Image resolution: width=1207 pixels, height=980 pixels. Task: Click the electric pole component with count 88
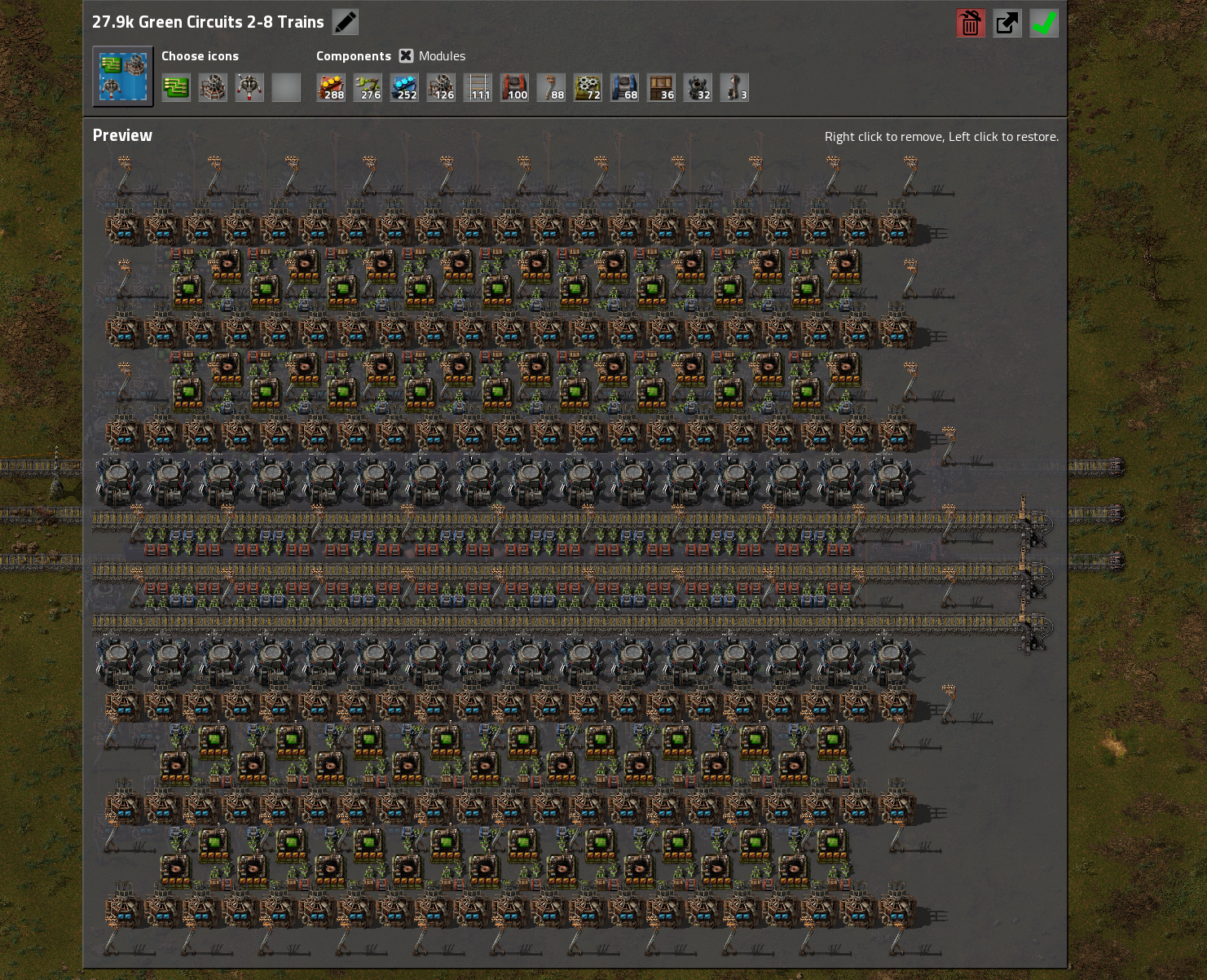click(x=551, y=87)
